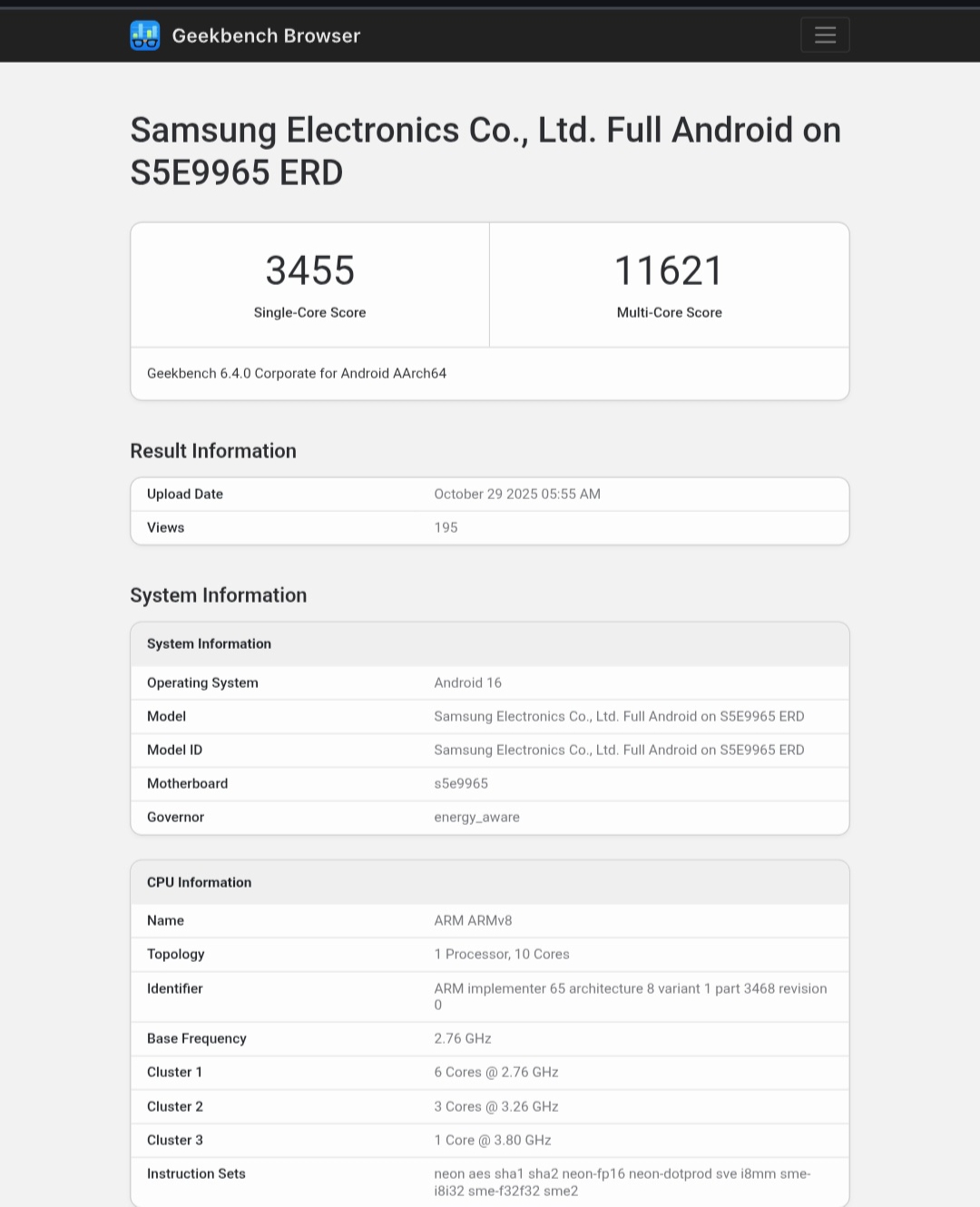
Task: Click the Instruction Sets value text
Action: (x=622, y=1182)
